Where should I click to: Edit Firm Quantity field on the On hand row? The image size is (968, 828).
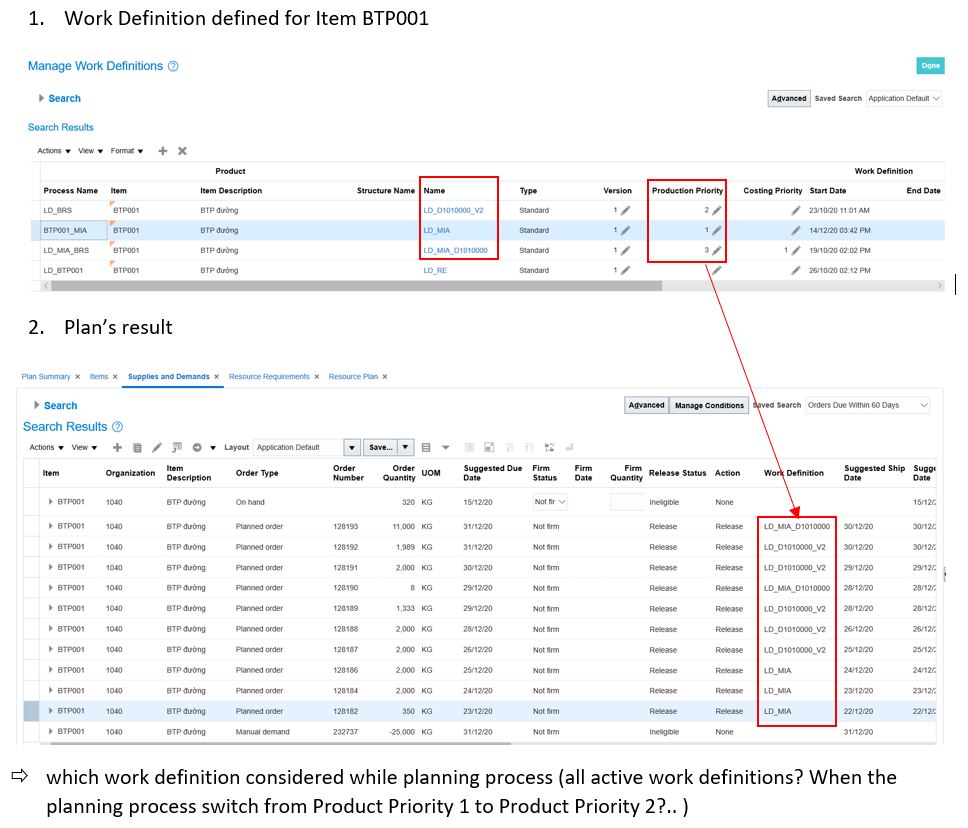[627, 502]
